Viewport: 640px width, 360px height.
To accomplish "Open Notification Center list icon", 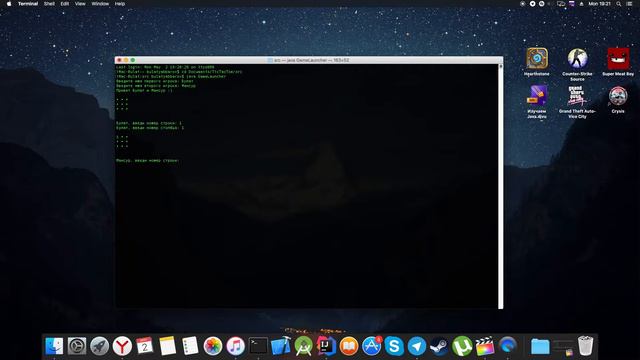I will click(629, 4).
